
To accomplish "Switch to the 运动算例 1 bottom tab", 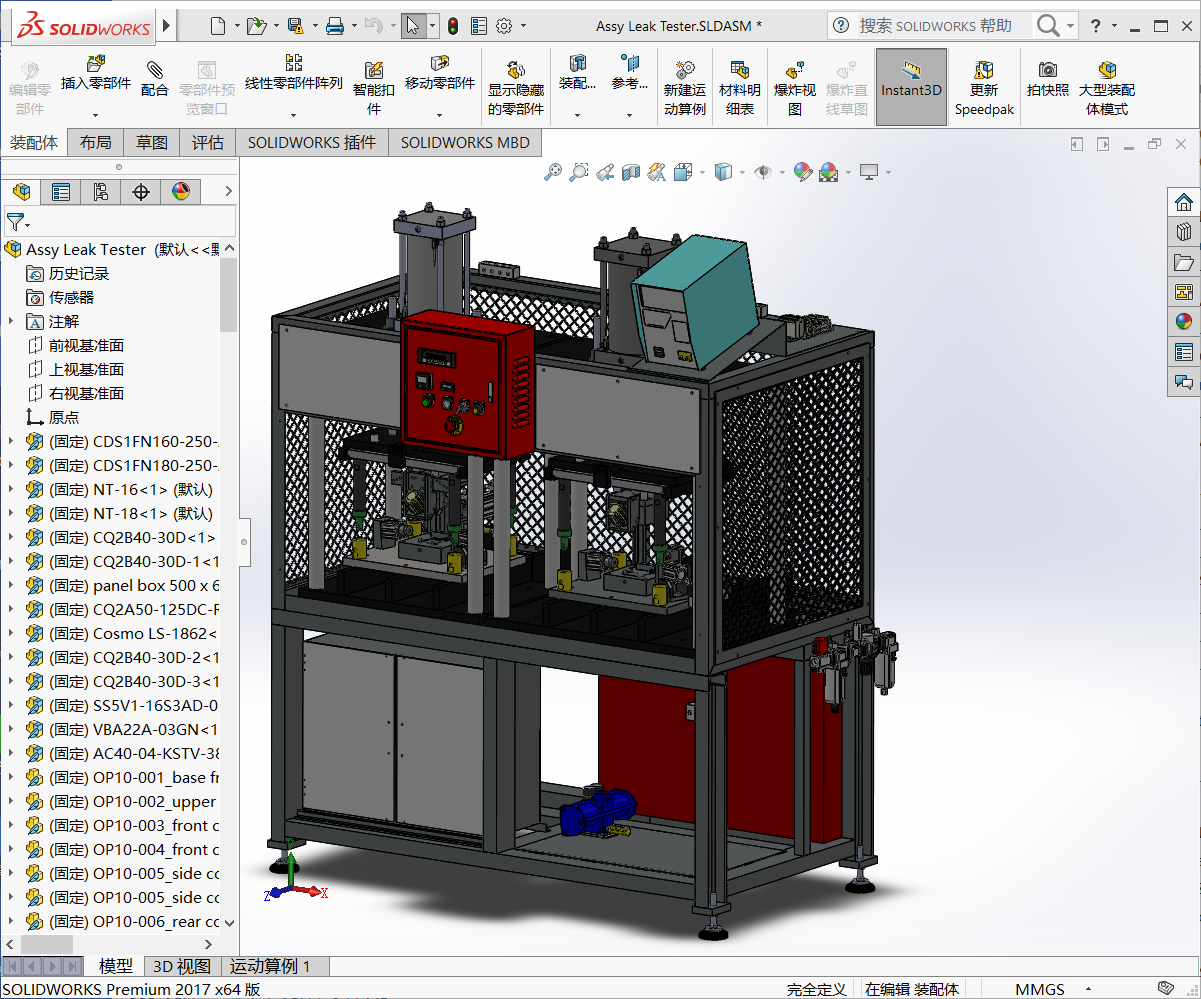I will point(270,966).
